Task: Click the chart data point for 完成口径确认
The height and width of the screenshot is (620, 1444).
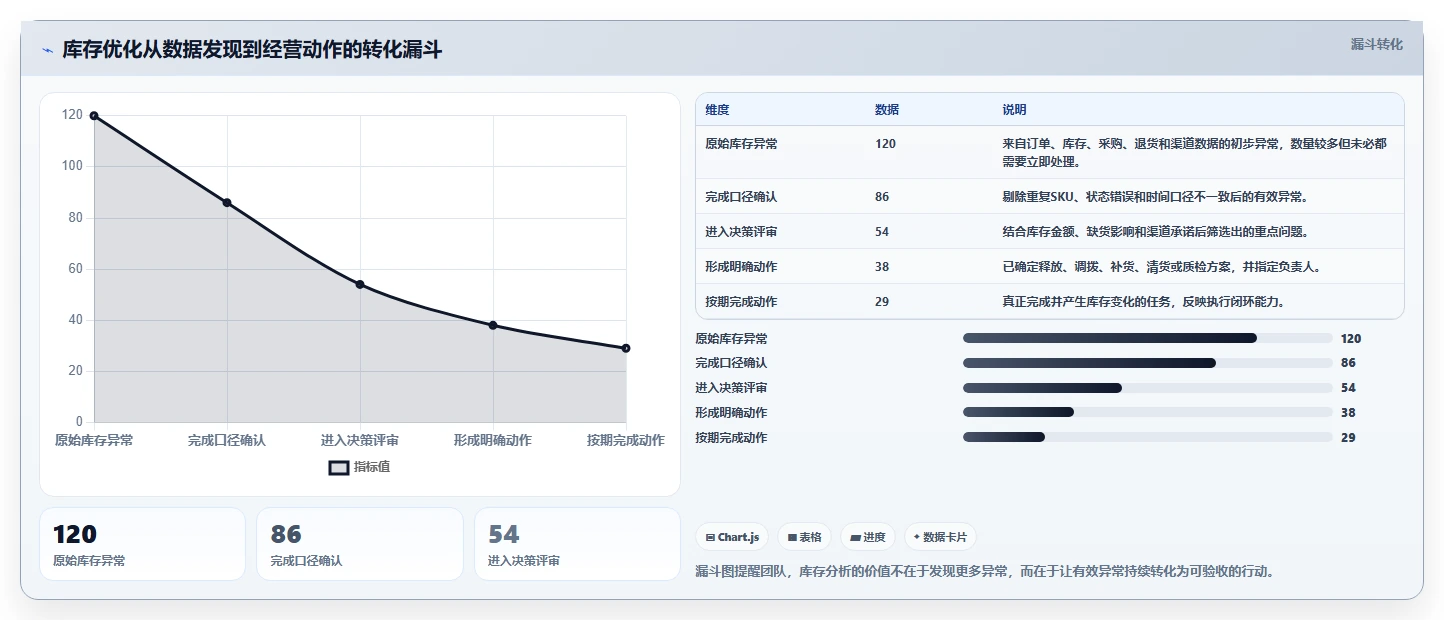Action: coord(227,203)
